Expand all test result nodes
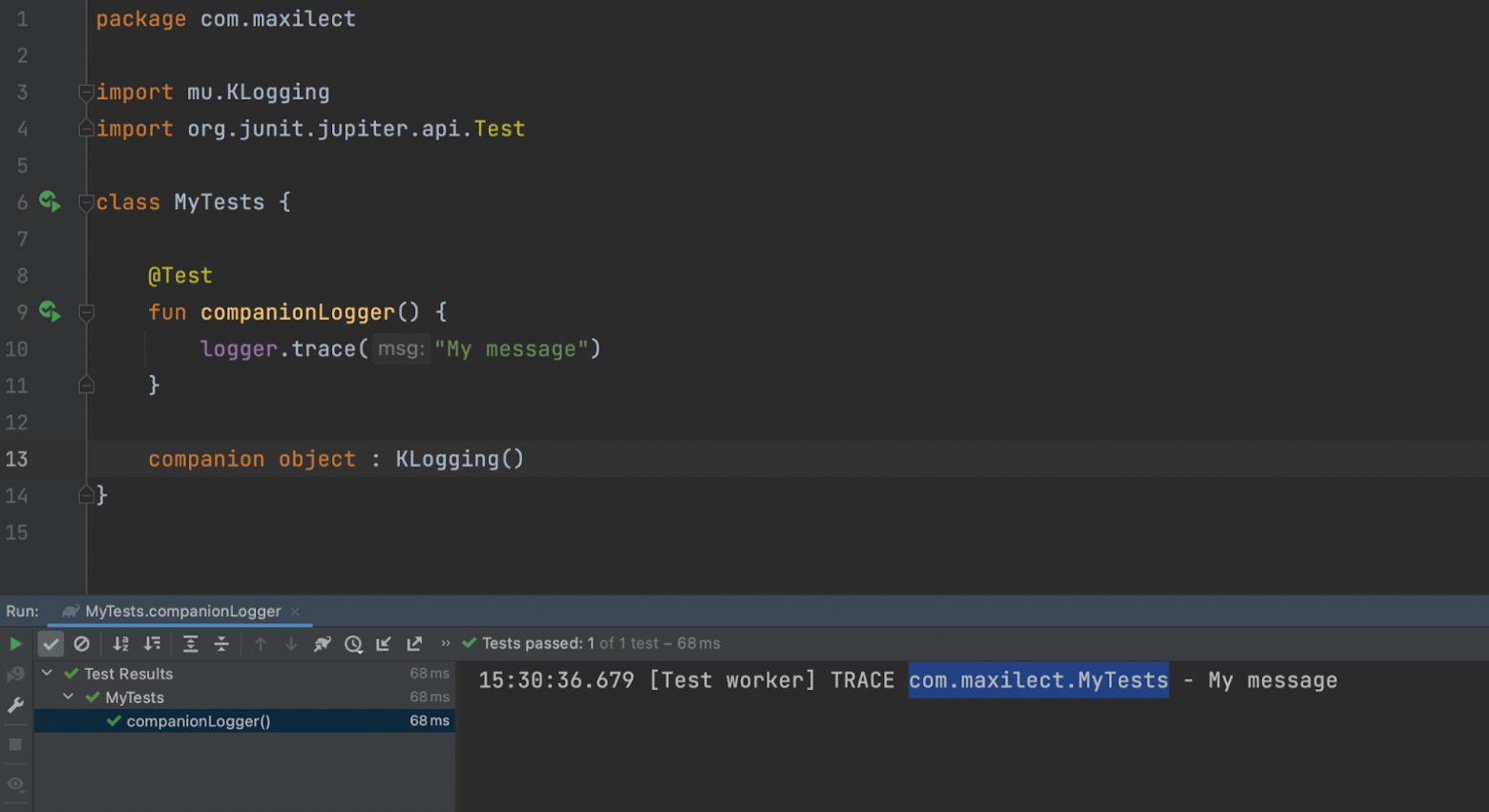The image size is (1489, 812). point(190,644)
